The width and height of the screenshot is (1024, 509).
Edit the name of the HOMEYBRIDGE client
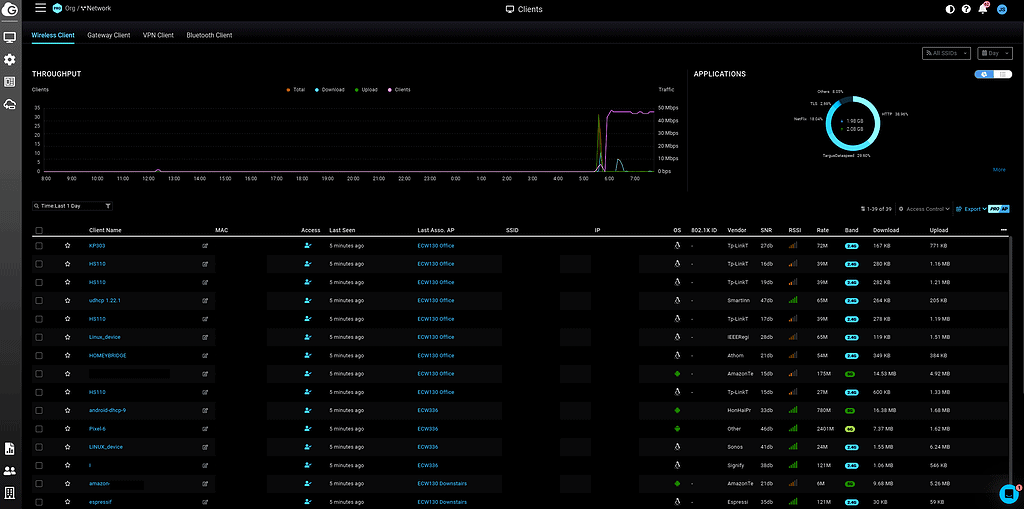pyautogui.click(x=206, y=355)
